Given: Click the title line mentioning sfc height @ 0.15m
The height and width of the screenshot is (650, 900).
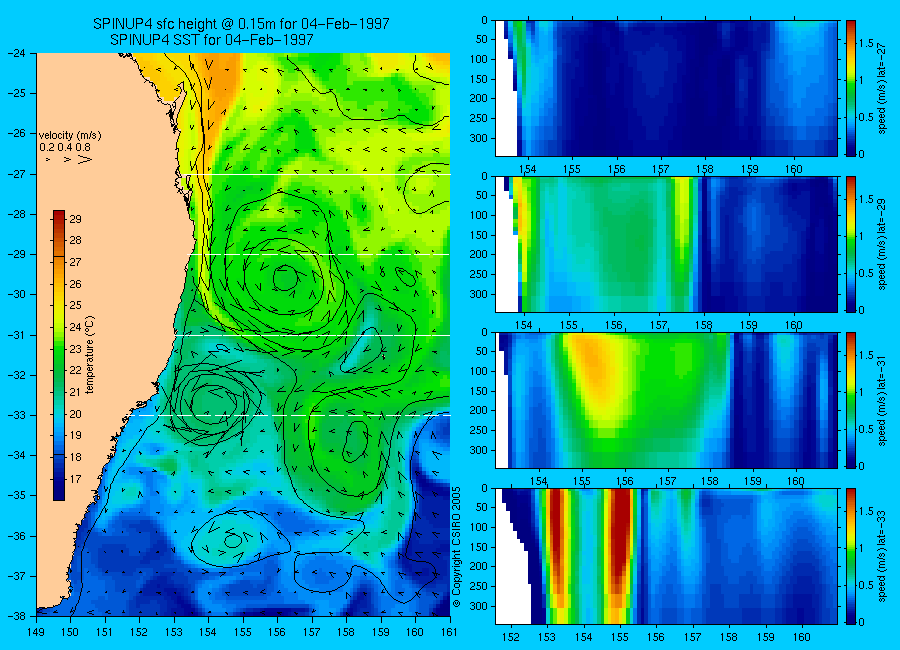Looking at the screenshot, I should (241, 24).
